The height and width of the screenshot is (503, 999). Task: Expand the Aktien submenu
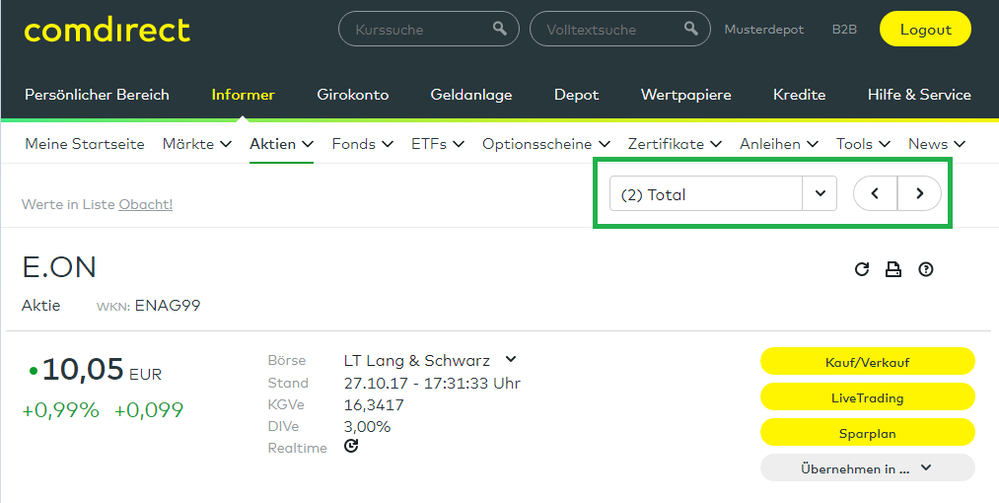(281, 144)
